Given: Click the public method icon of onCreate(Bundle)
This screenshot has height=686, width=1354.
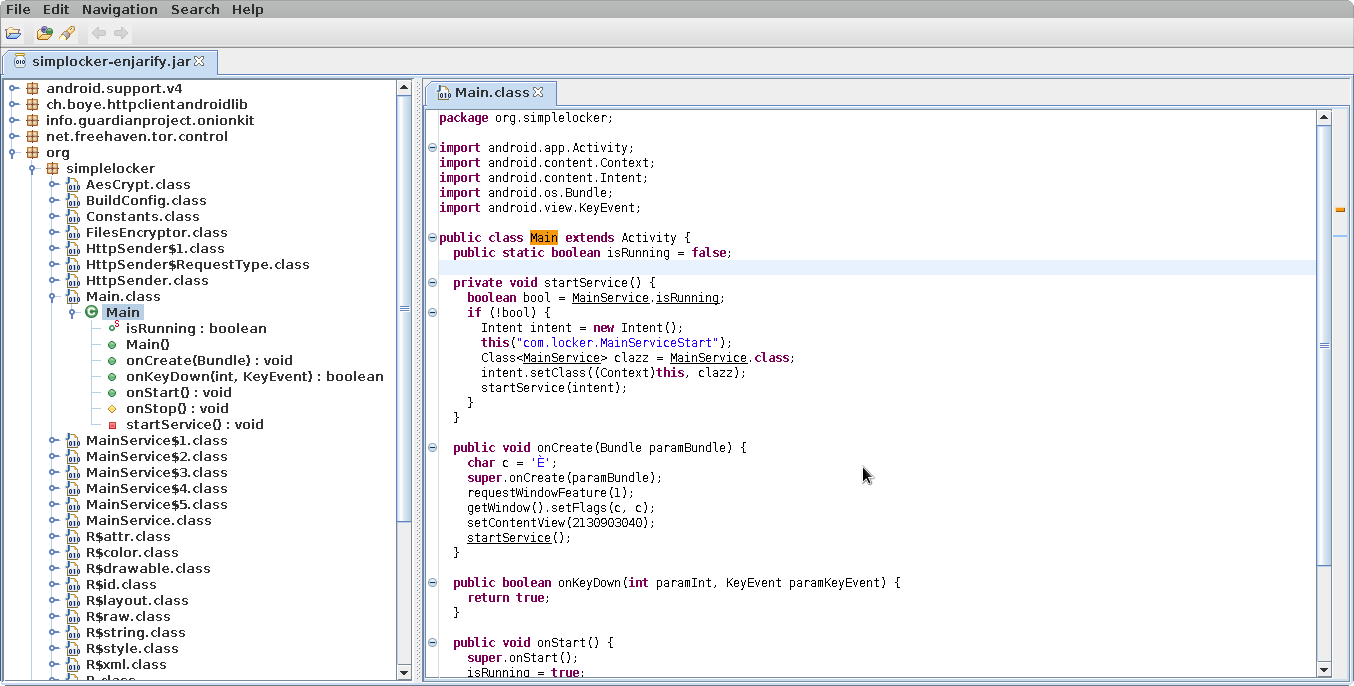Looking at the screenshot, I should tap(112, 360).
